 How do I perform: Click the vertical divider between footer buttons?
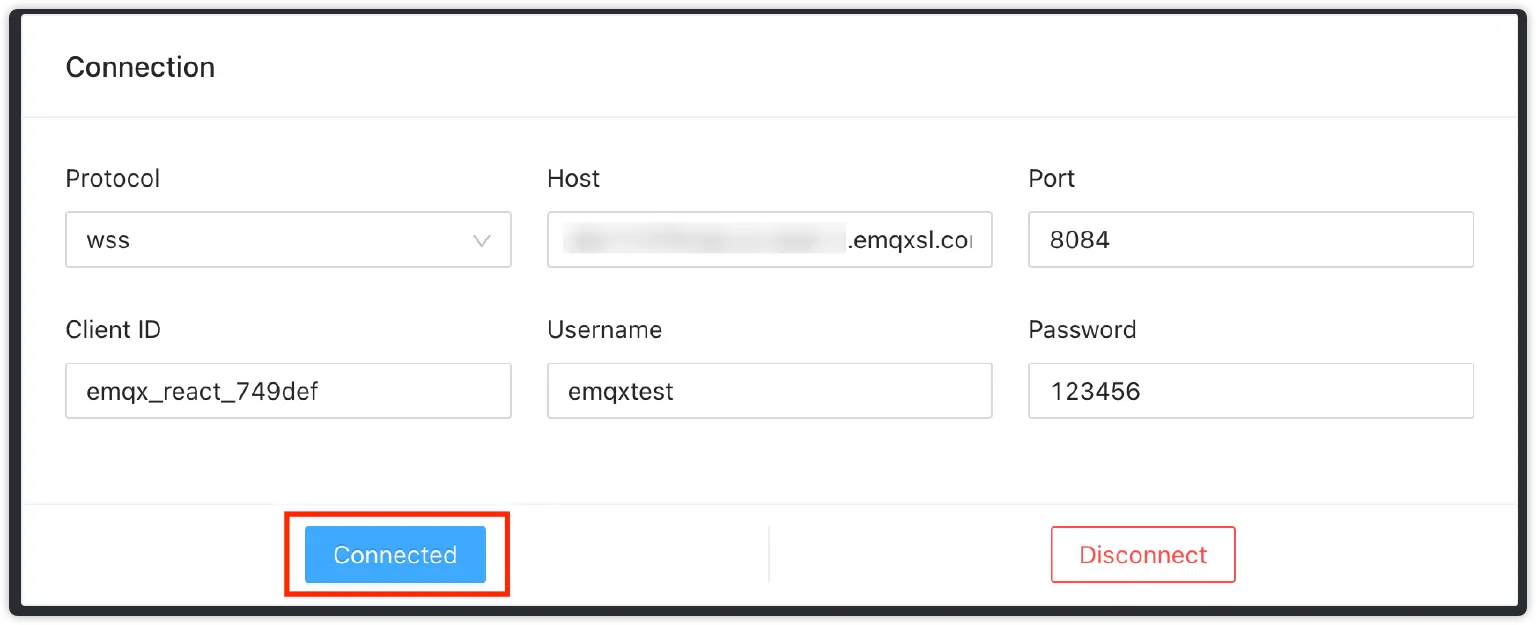click(x=768, y=554)
